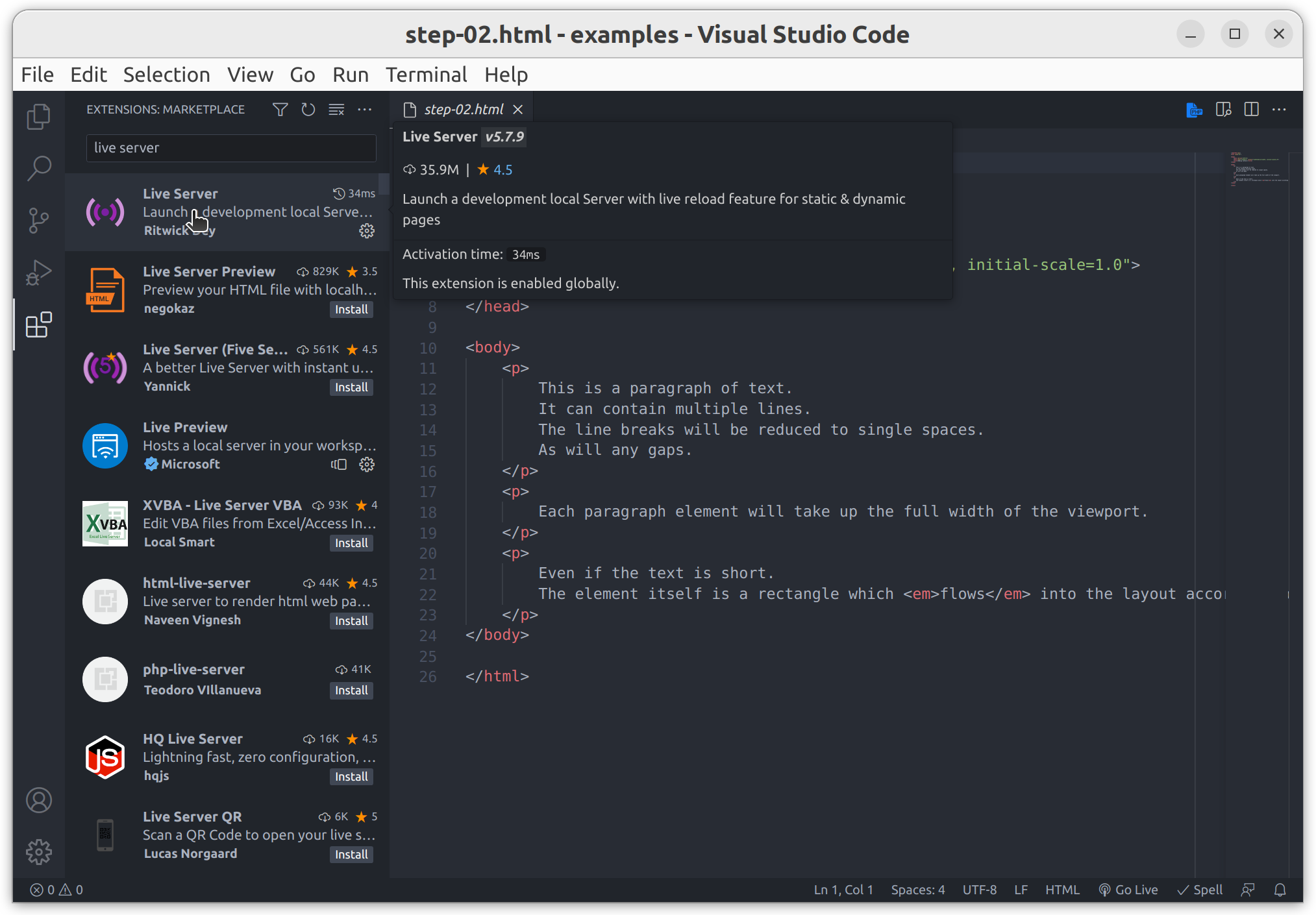Open the Search view in activity bar
Viewport: 1316px width, 915px height.
[x=39, y=168]
